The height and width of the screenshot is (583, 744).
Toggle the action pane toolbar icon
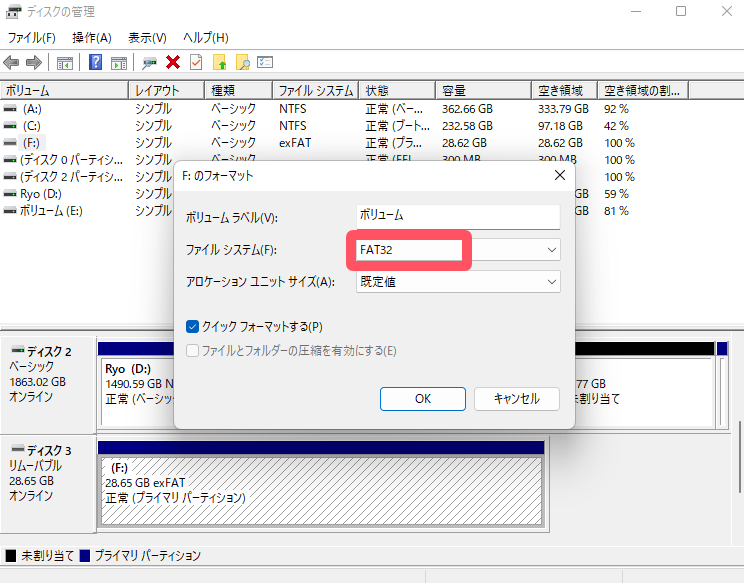tap(119, 63)
